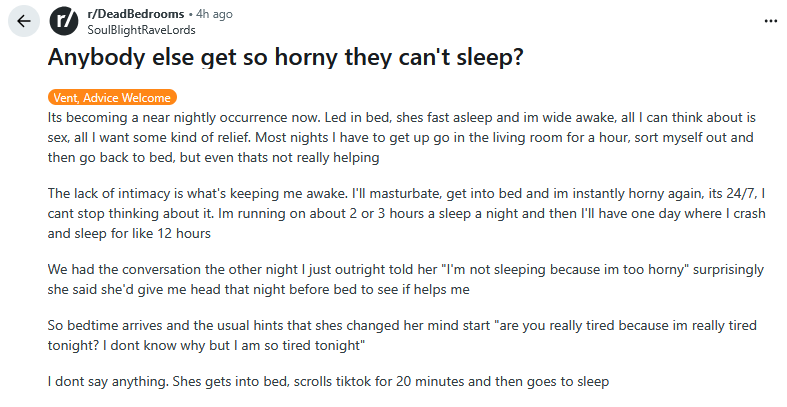Go back using the left arrow button
787x407 pixels.
[24, 21]
